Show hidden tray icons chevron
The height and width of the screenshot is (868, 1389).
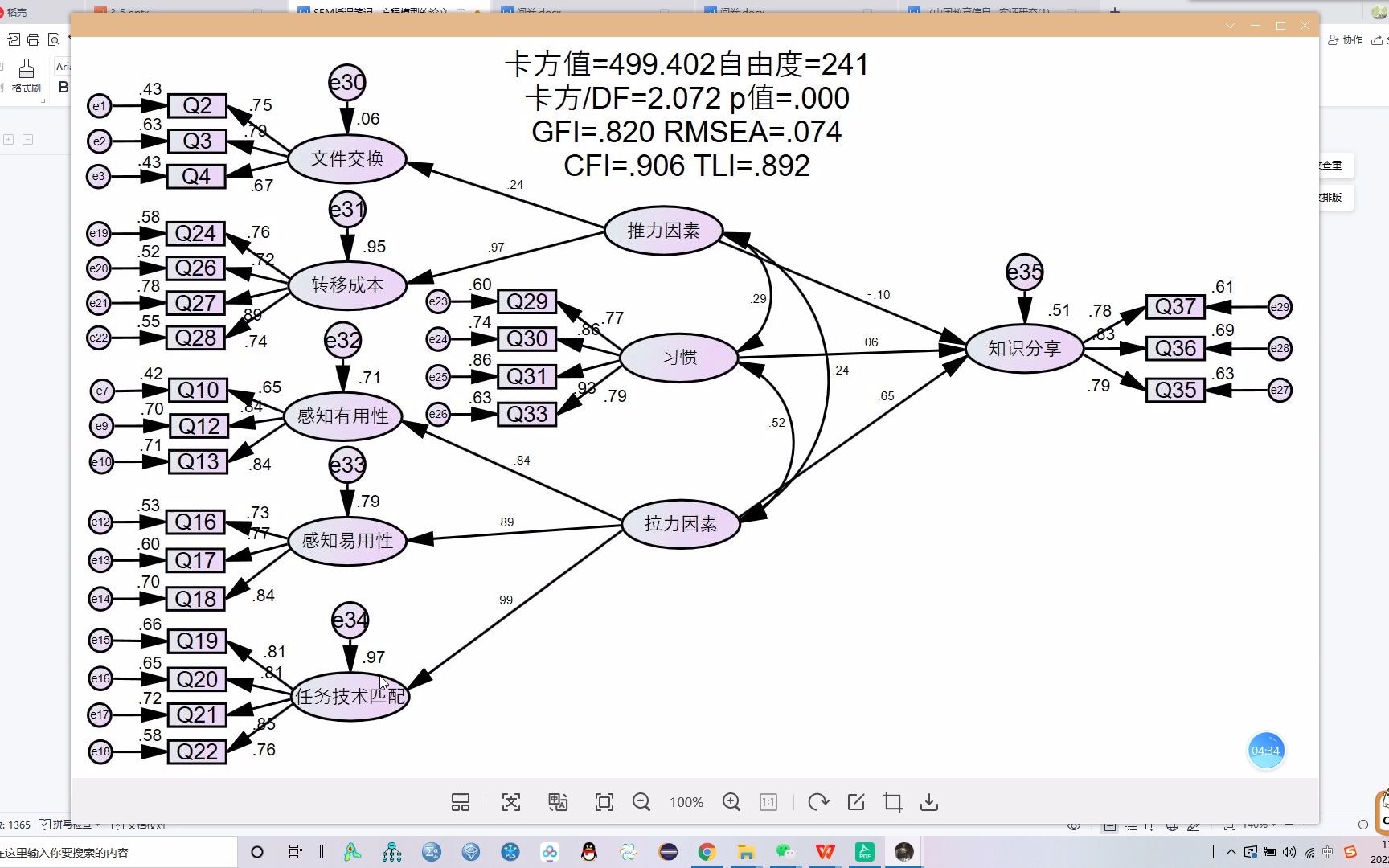[x=1231, y=852]
